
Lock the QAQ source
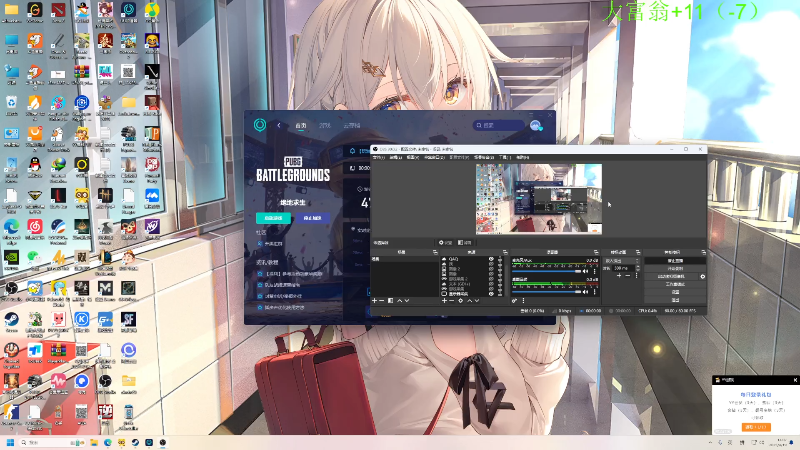499,259
